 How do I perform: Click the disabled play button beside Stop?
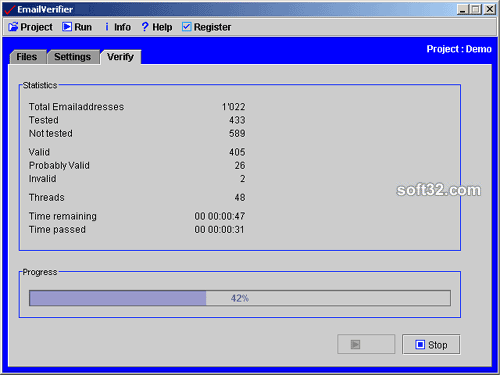366,344
